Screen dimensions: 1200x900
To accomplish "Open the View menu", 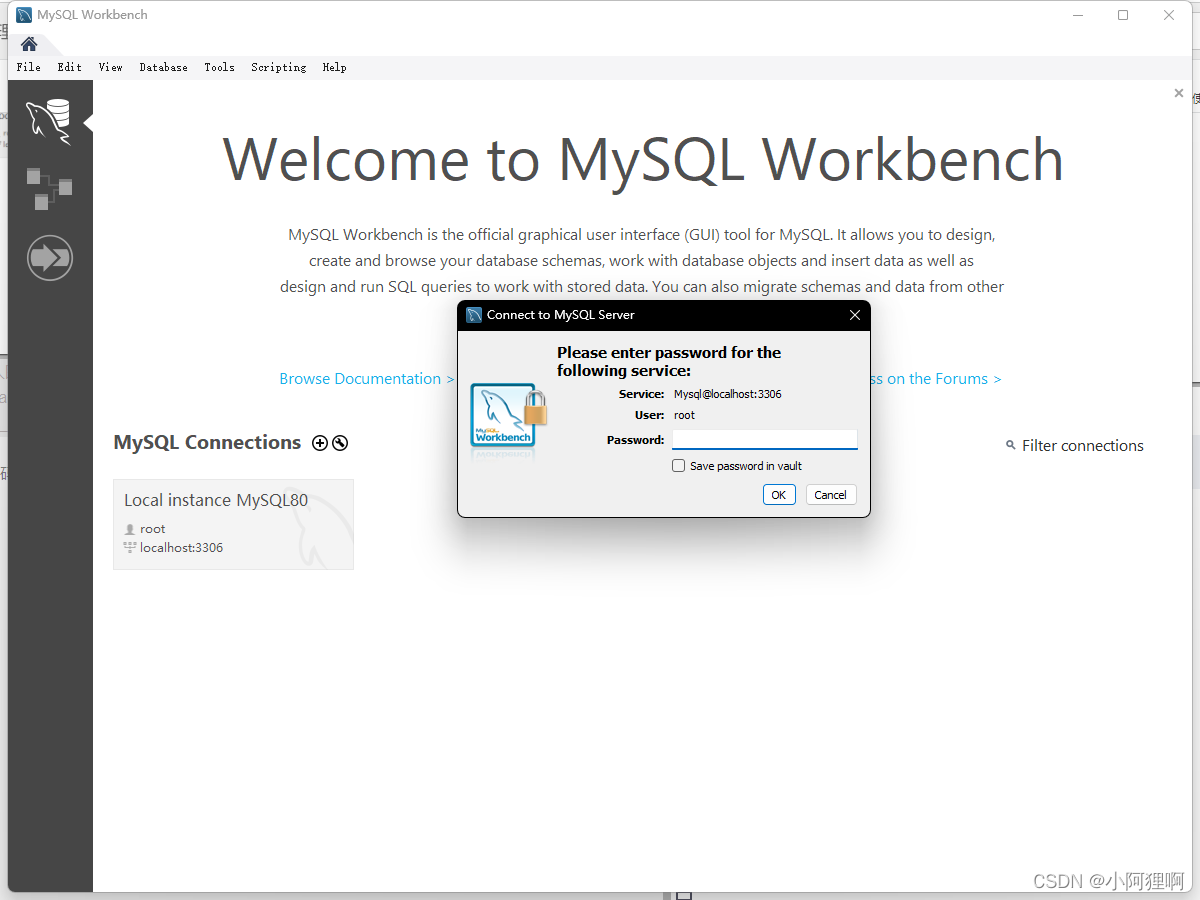I will pos(111,67).
